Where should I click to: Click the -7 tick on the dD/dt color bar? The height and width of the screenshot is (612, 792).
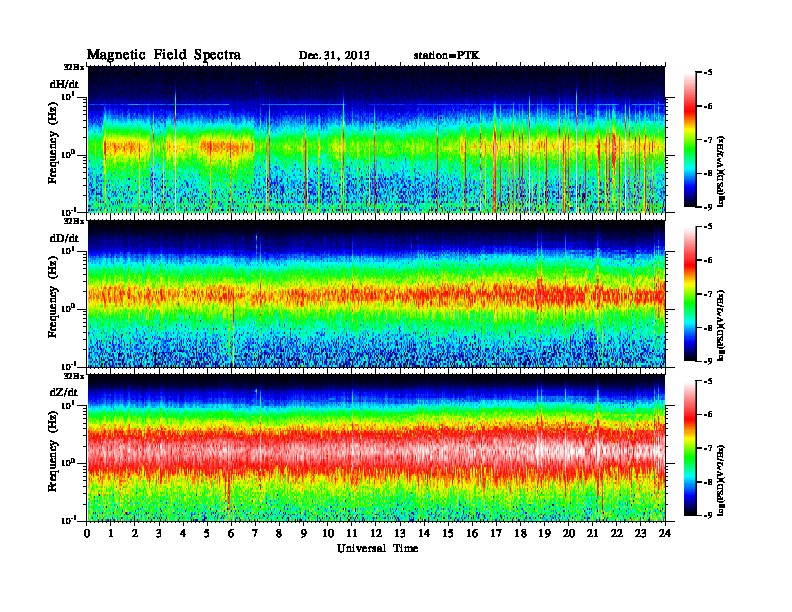[x=708, y=294]
